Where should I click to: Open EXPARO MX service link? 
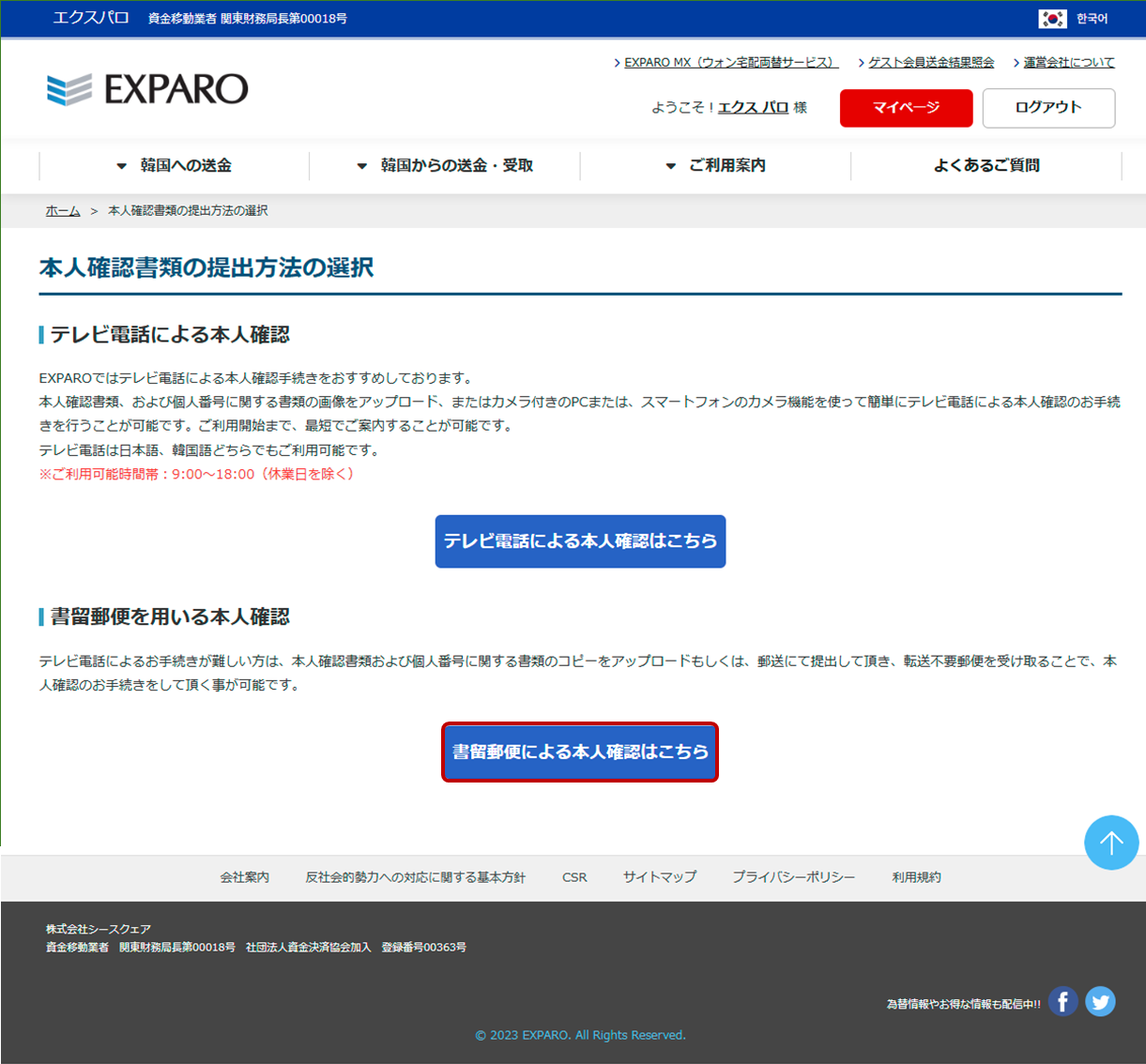pos(729,63)
